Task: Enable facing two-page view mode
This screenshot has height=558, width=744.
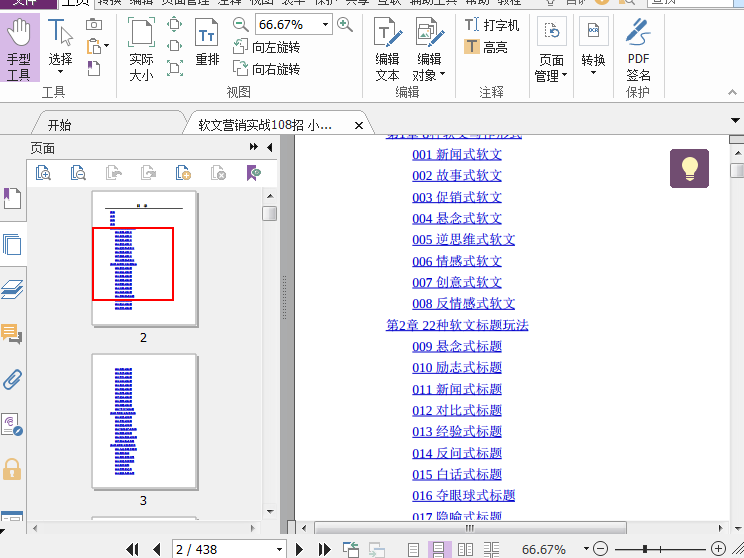Action: (x=465, y=549)
